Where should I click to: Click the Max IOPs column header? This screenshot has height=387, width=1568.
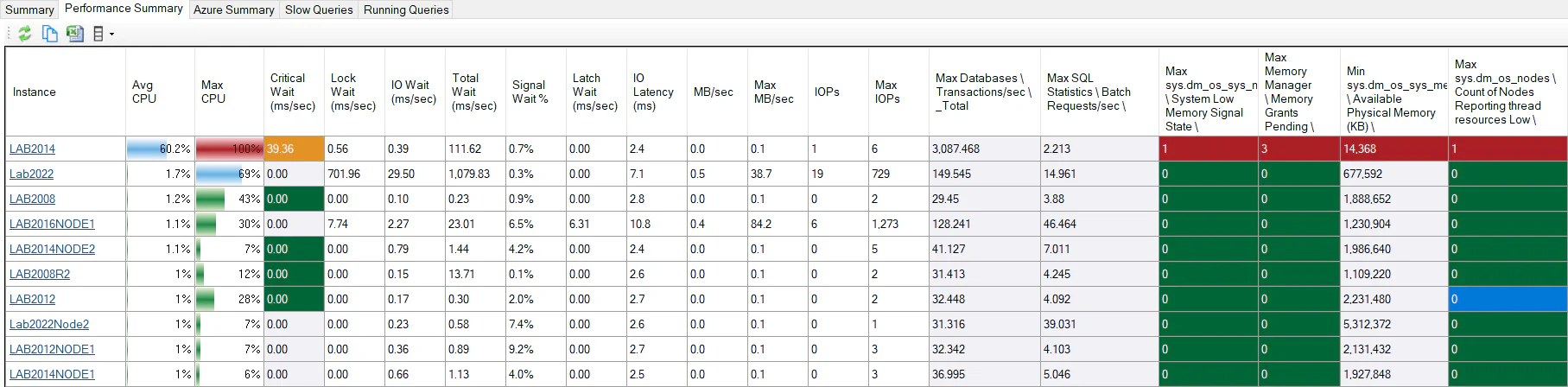tap(898, 92)
